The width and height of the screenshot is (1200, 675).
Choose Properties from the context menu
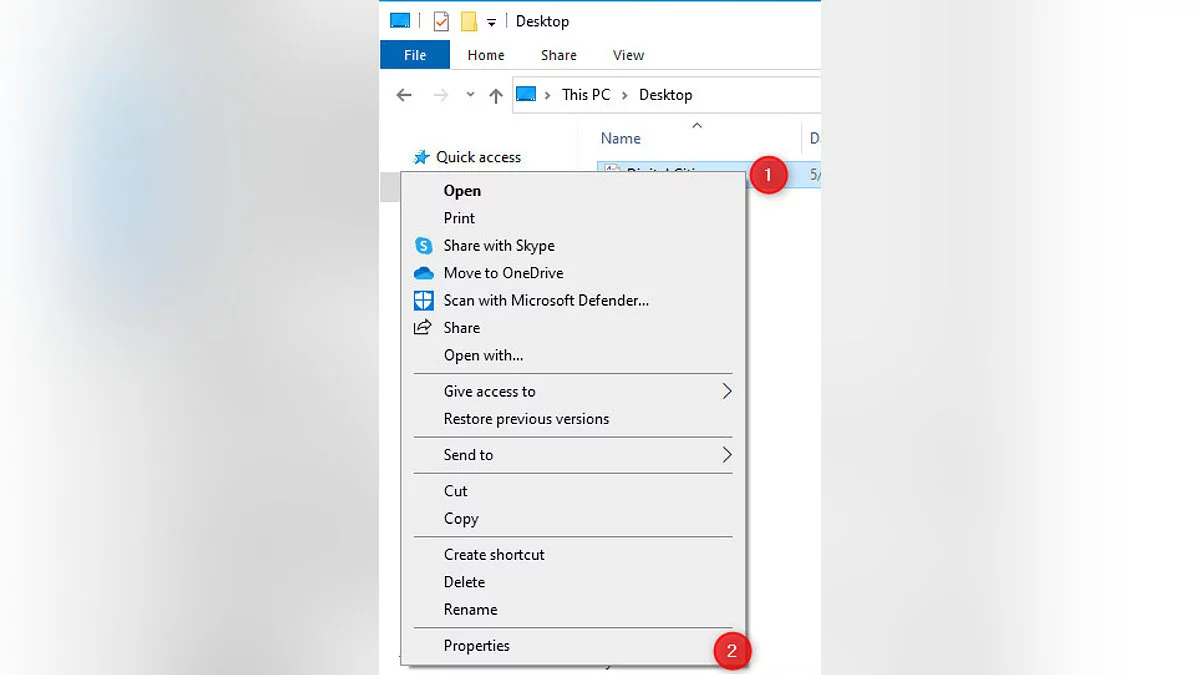477,646
